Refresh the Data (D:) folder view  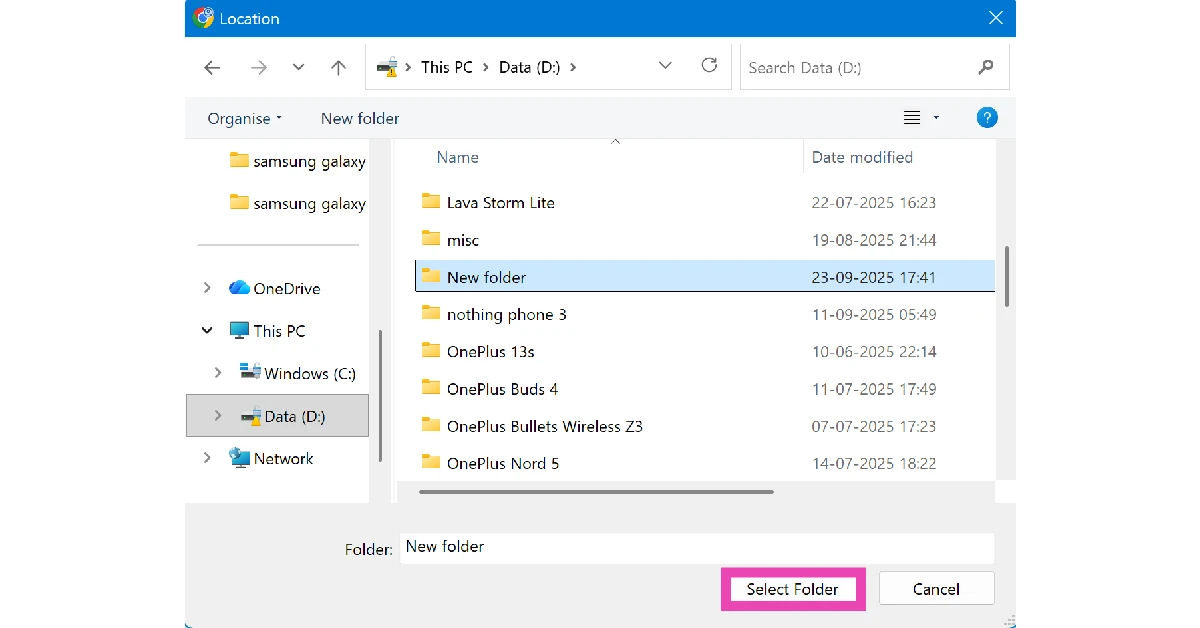click(709, 66)
